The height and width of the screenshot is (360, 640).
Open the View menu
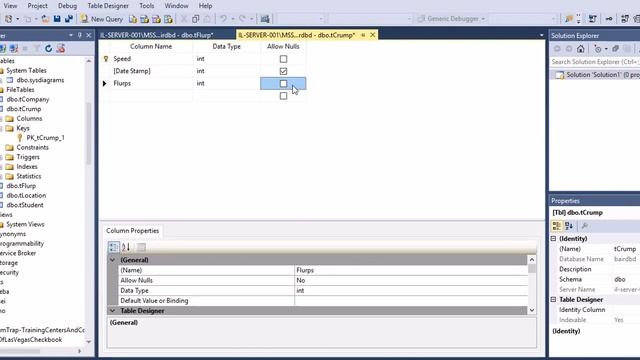click(10, 6)
